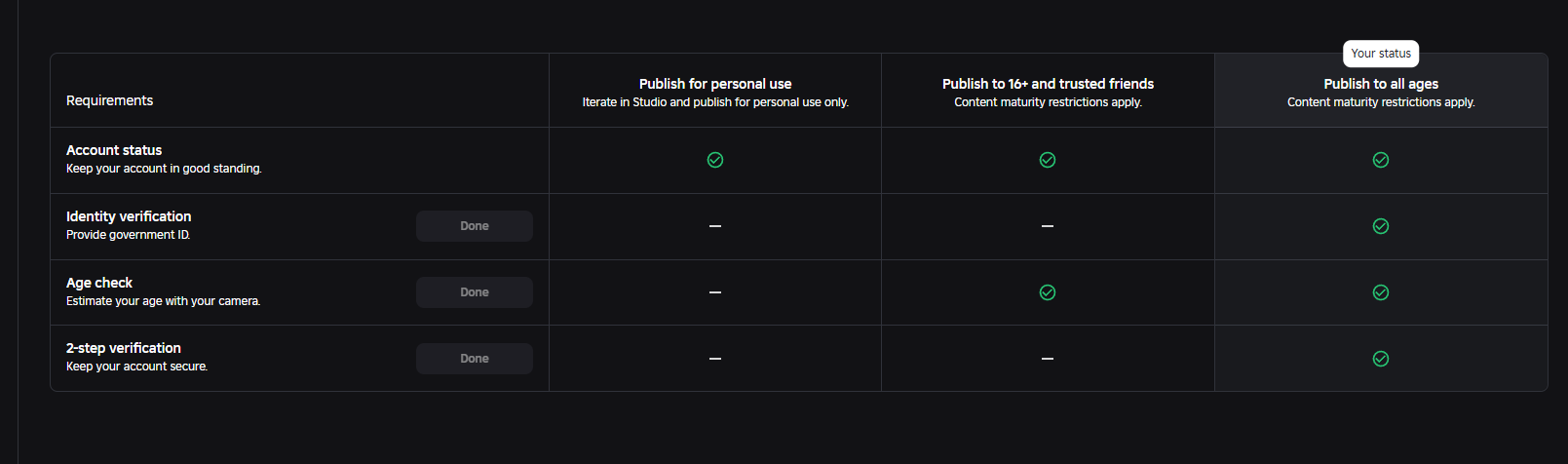The height and width of the screenshot is (464, 1568).
Task: Click 2-step verification checkmark under all ages
Action: tap(1381, 359)
